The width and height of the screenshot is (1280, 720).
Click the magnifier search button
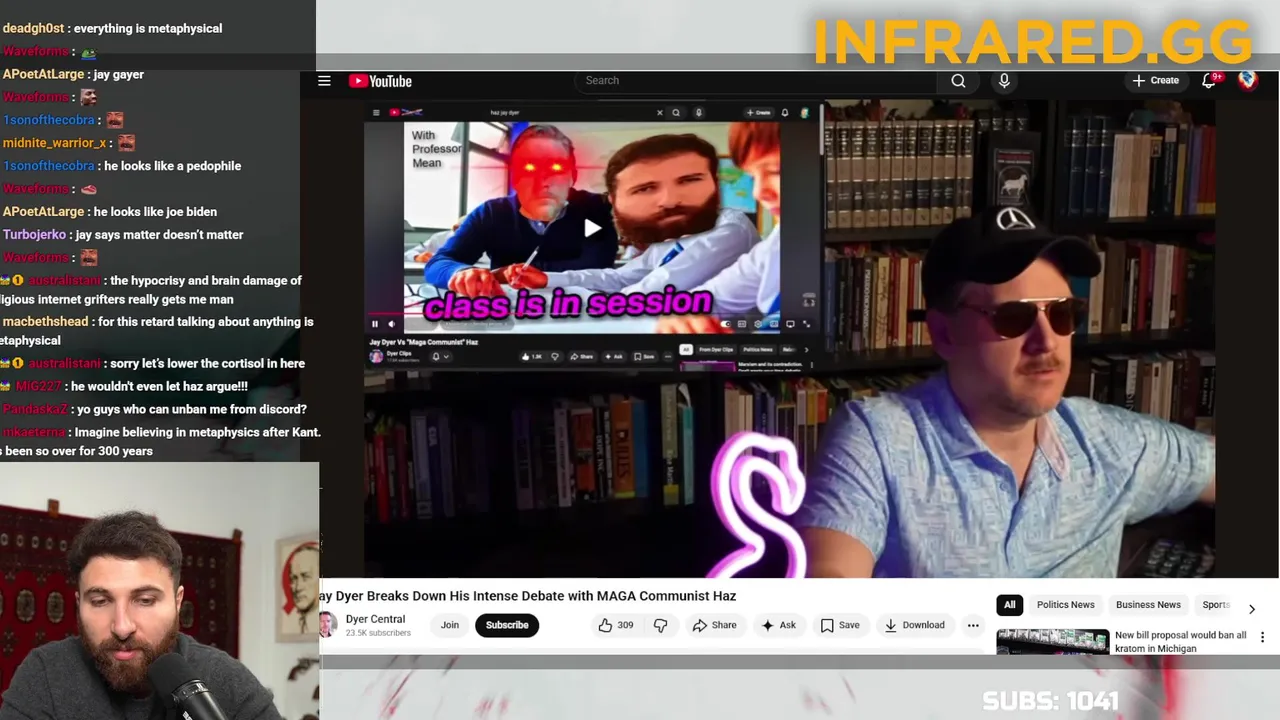(958, 81)
